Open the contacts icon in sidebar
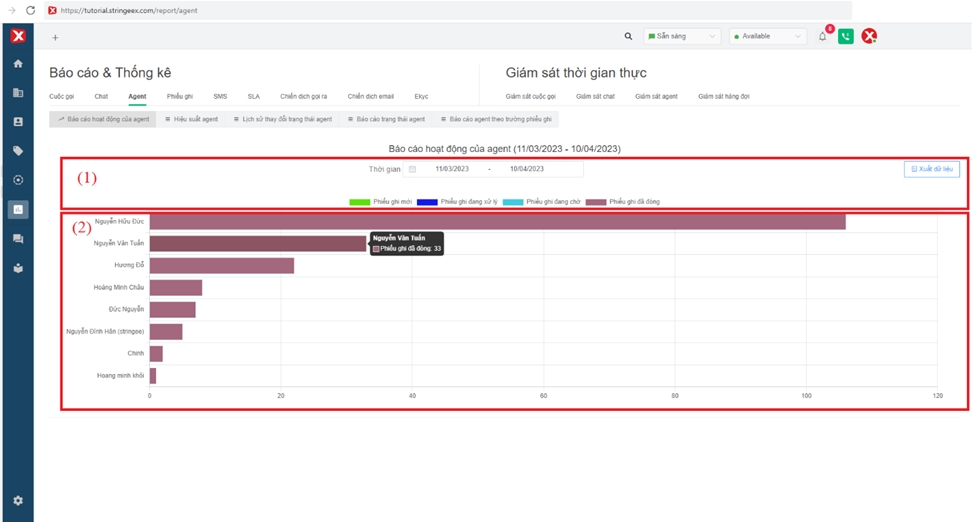Screen dimensions: 973x522 [17, 122]
